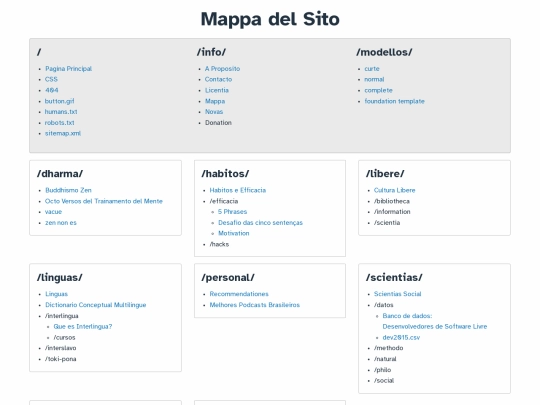
Task: Download the dev2015.csv link
Action: tap(401, 338)
